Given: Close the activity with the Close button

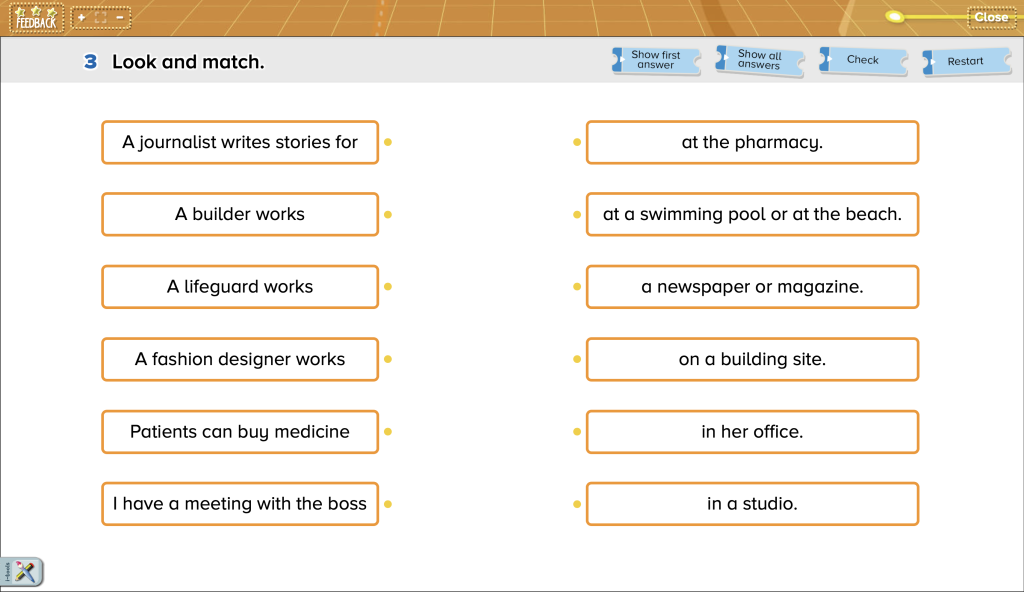Looking at the screenshot, I should (990, 17).
